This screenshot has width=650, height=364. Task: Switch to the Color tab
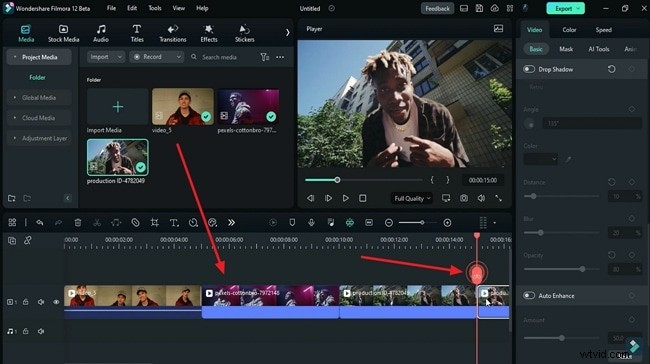(569, 30)
